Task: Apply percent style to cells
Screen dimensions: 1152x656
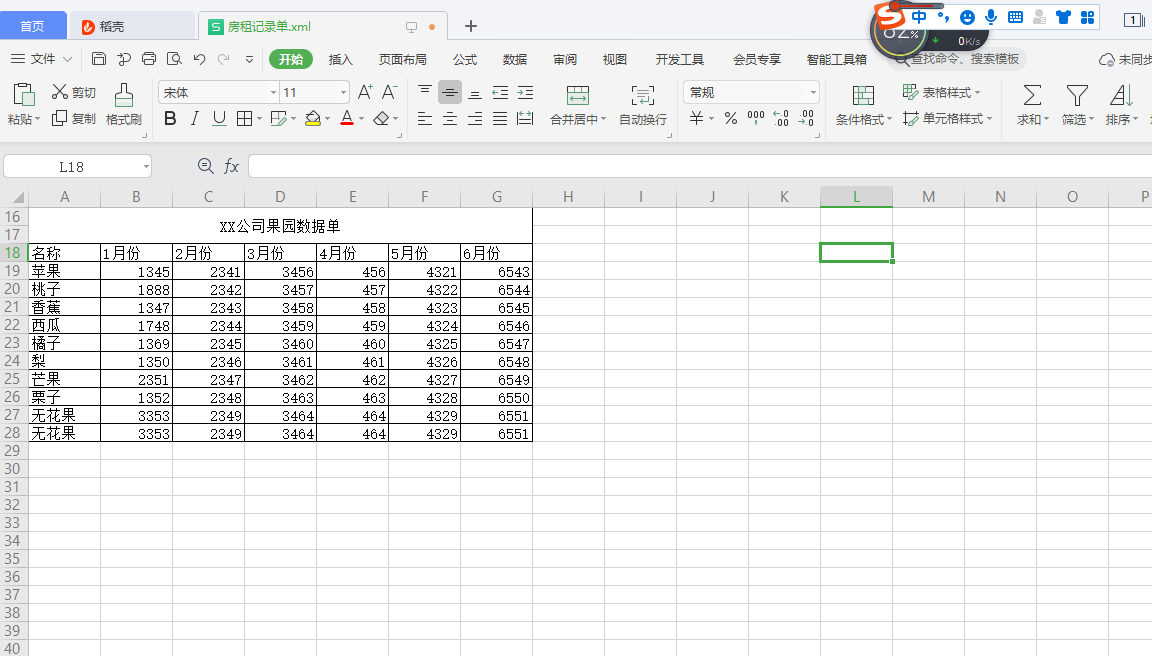Action: [730, 118]
